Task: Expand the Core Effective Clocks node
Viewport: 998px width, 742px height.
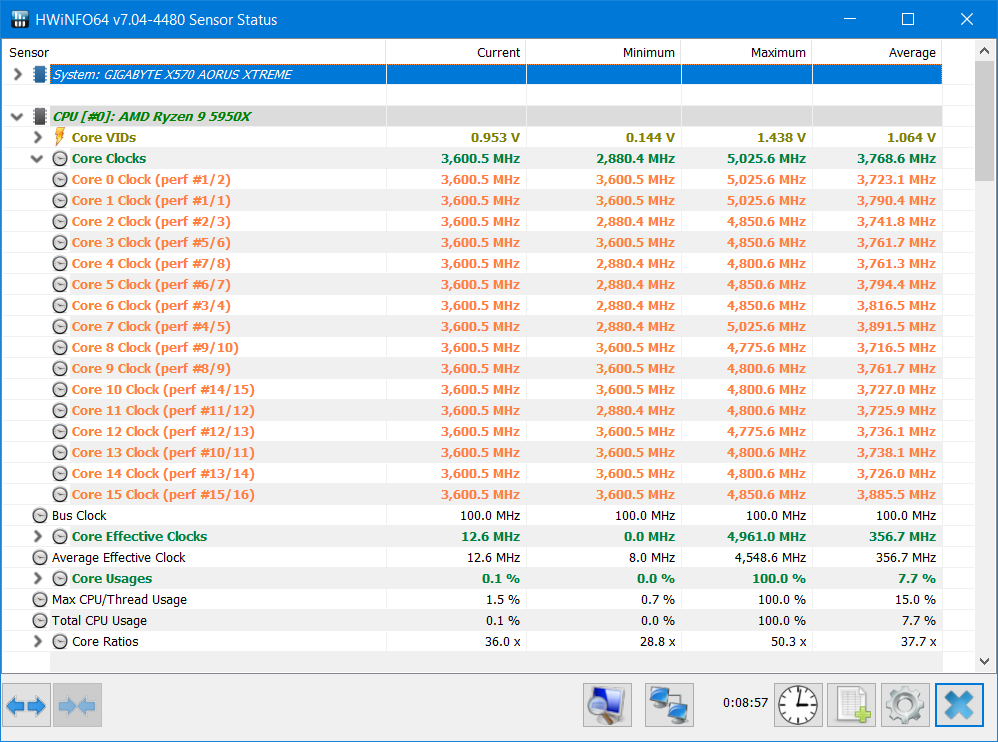Action: [x=38, y=536]
